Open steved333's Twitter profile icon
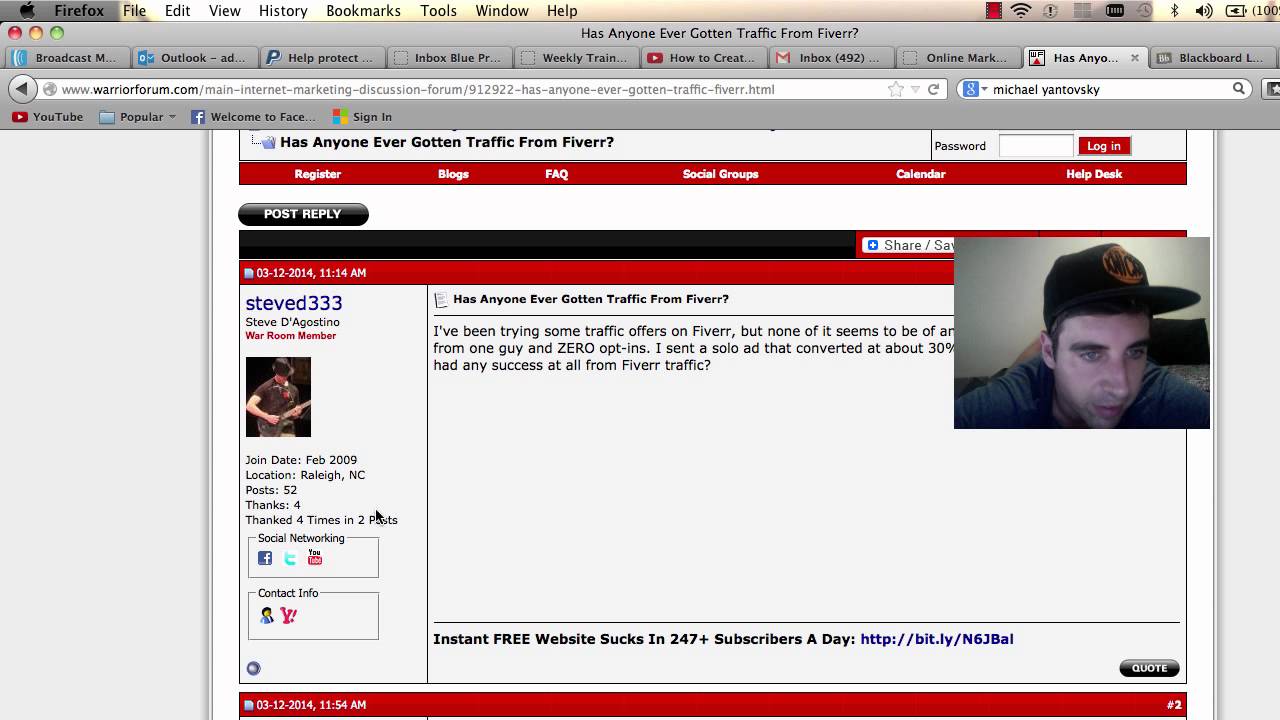Viewport: 1280px width, 720px height. (x=290, y=558)
